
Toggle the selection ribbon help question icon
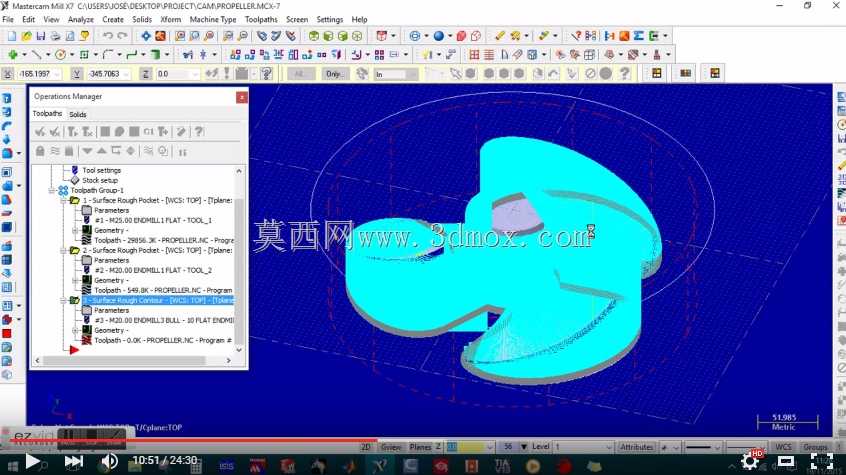[624, 74]
